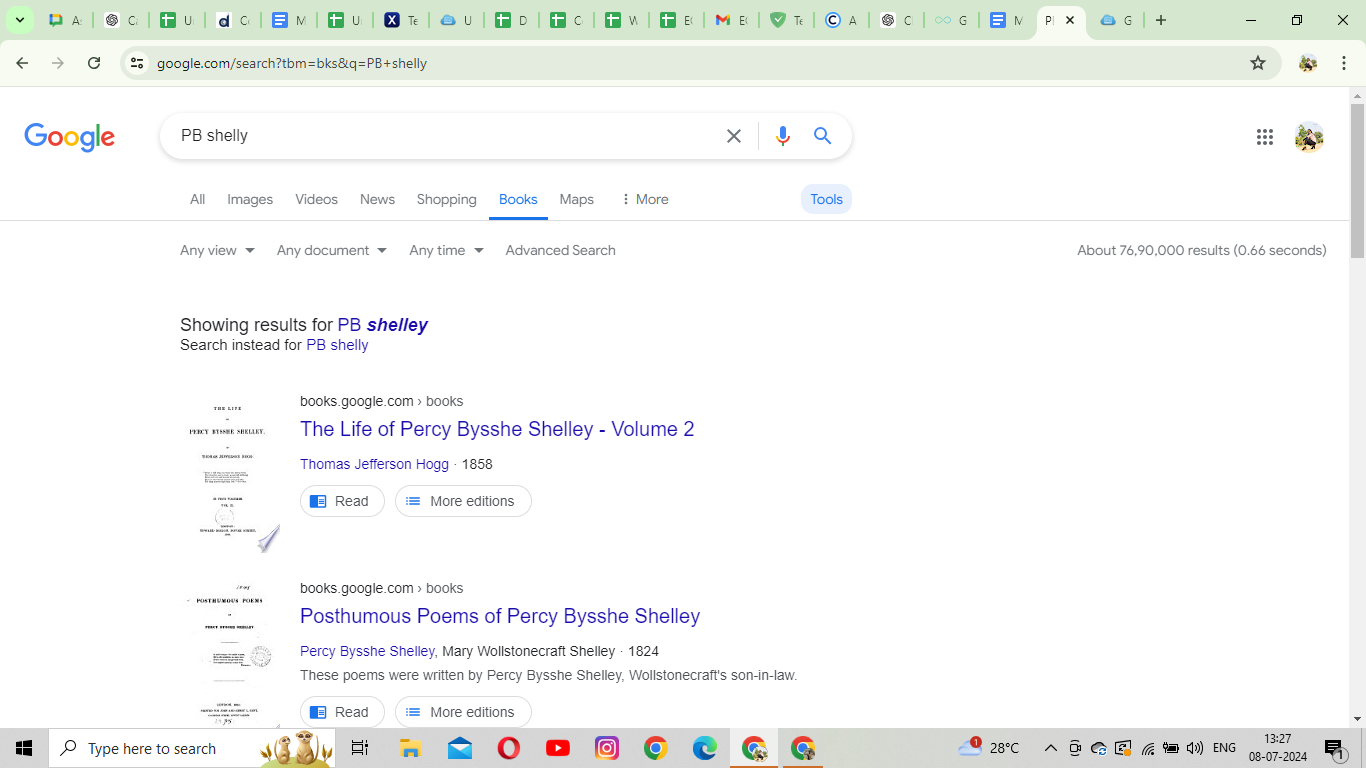
Task: Switch input language via ENG indicator
Action: pyautogui.click(x=1224, y=748)
